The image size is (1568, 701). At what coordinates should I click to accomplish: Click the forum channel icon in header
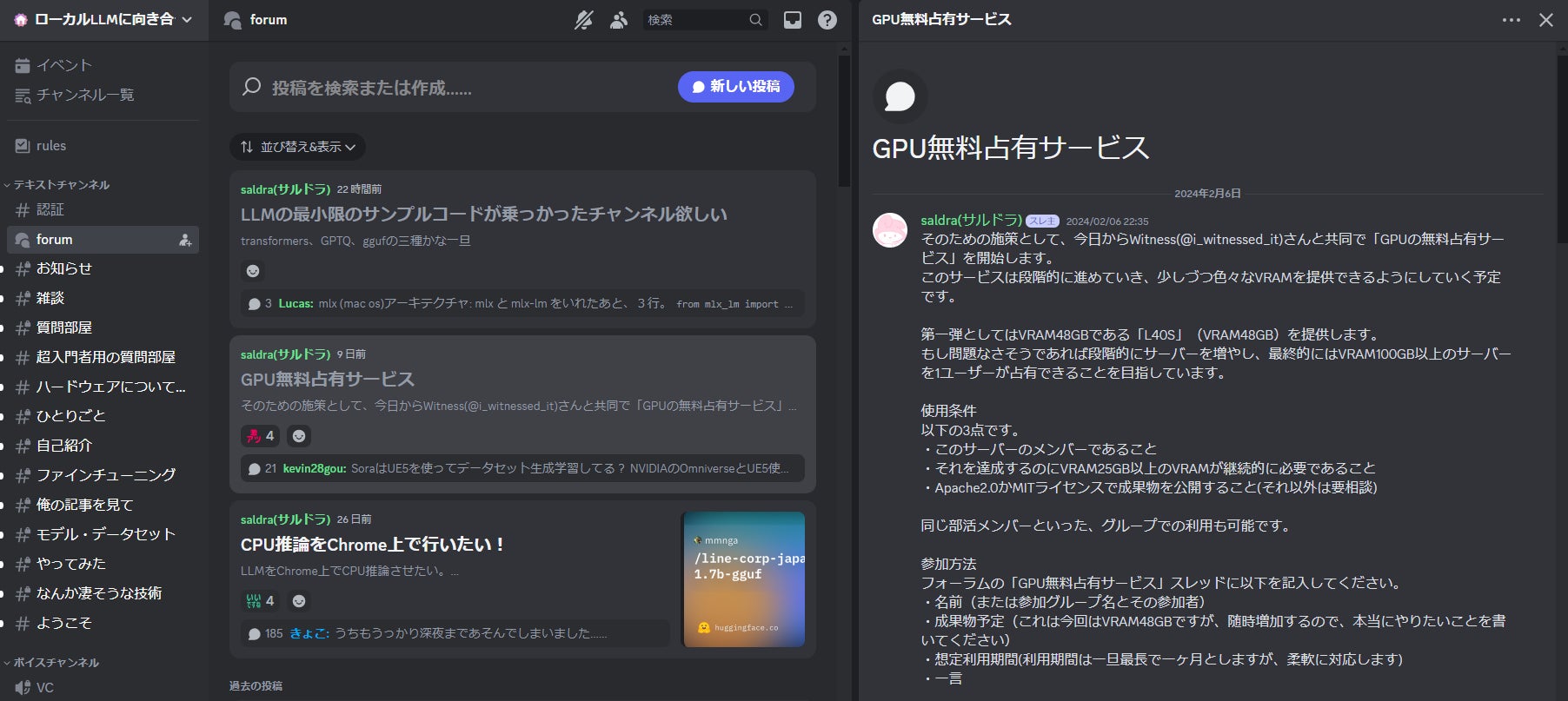click(232, 20)
